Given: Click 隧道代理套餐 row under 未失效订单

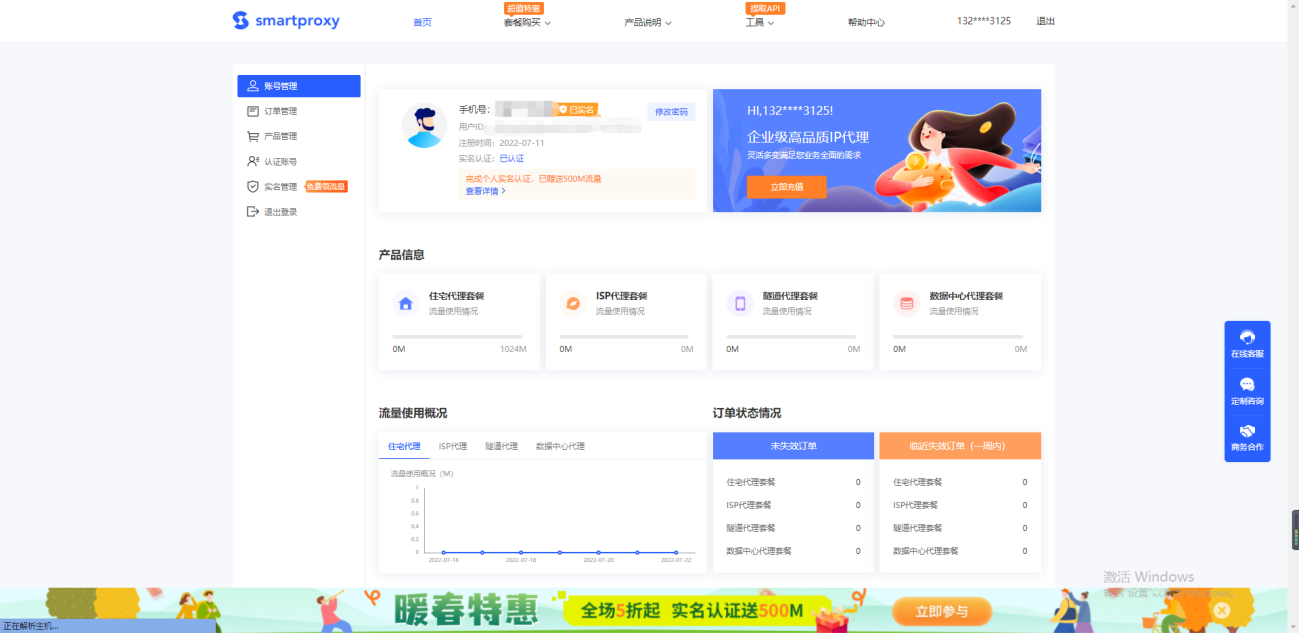Looking at the screenshot, I should coord(794,528).
